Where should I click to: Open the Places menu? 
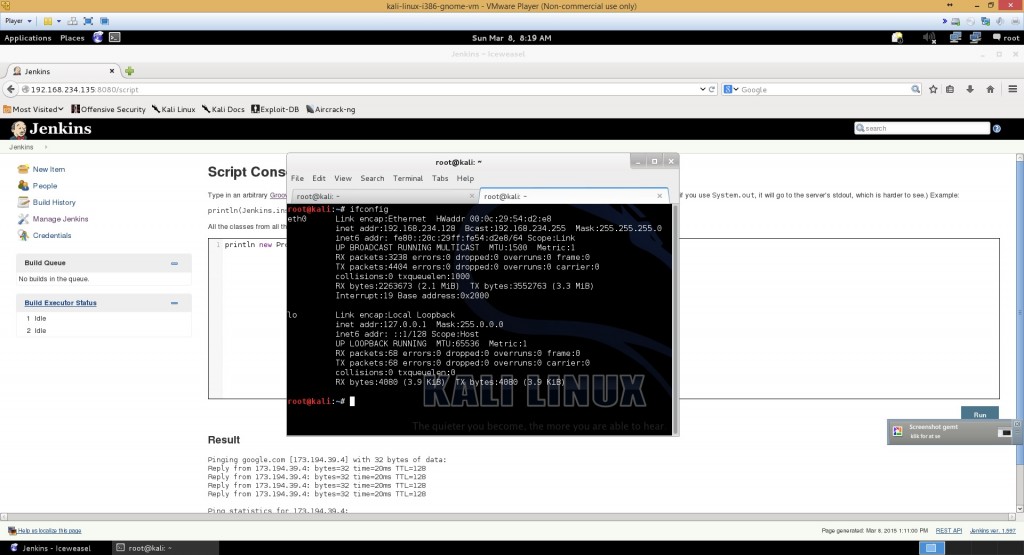click(72, 38)
